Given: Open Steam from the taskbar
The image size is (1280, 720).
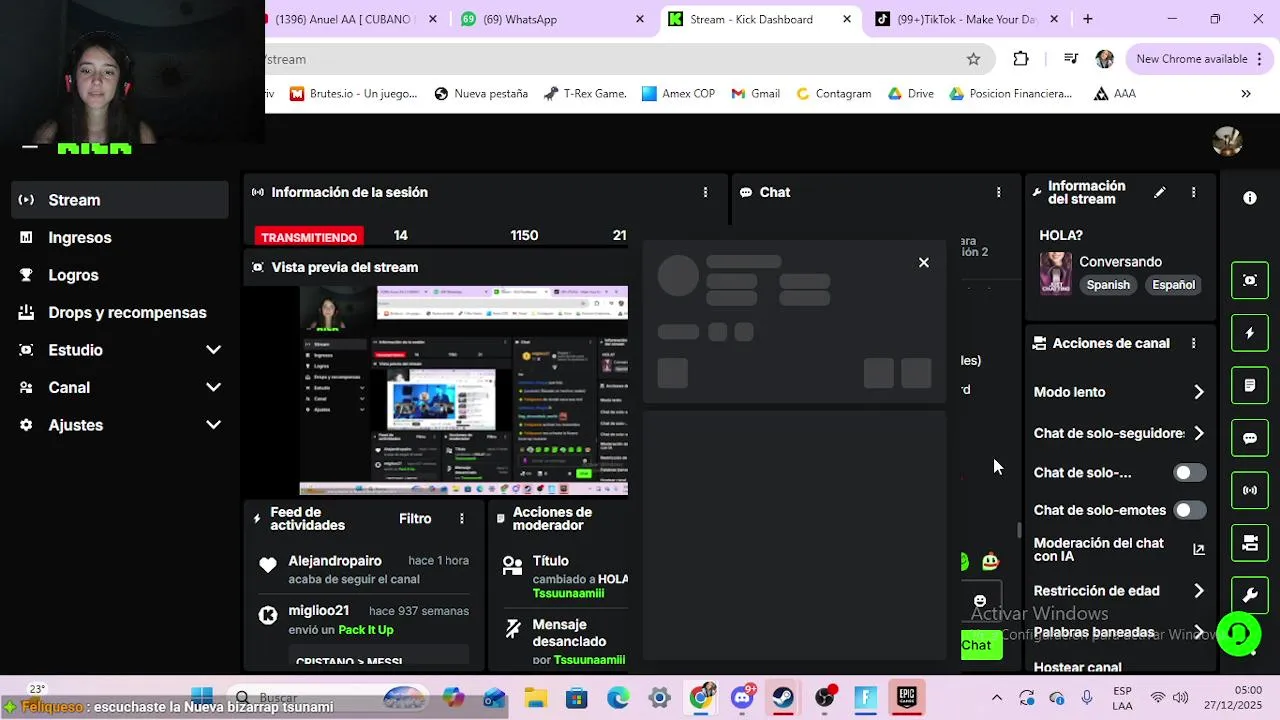Looking at the screenshot, I should (783, 697).
